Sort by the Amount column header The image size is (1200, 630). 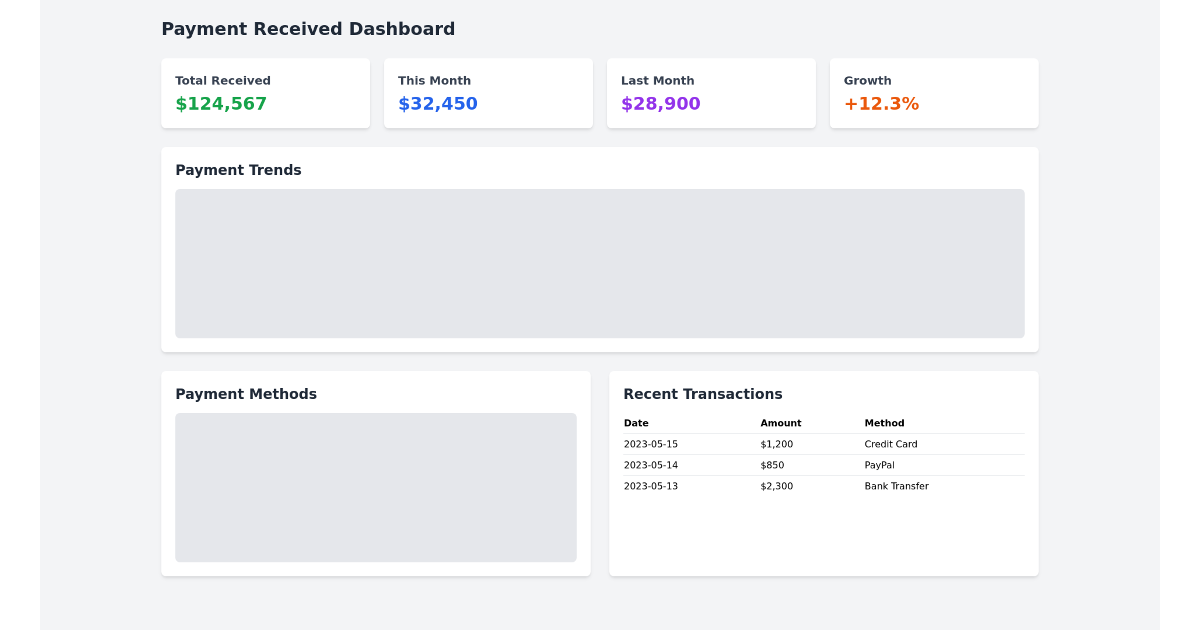tap(781, 423)
